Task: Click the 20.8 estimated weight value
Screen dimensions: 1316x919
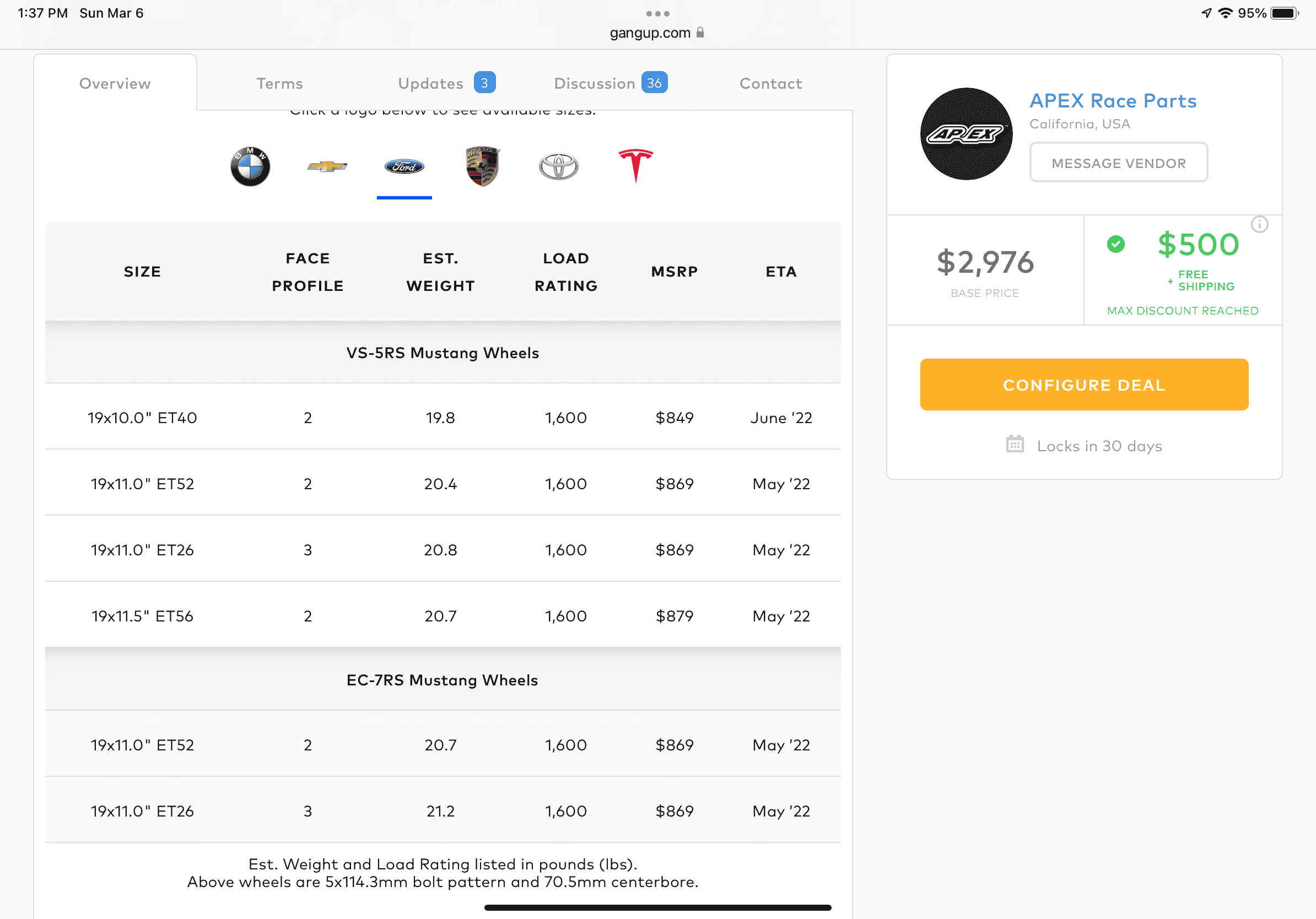Action: (x=440, y=550)
